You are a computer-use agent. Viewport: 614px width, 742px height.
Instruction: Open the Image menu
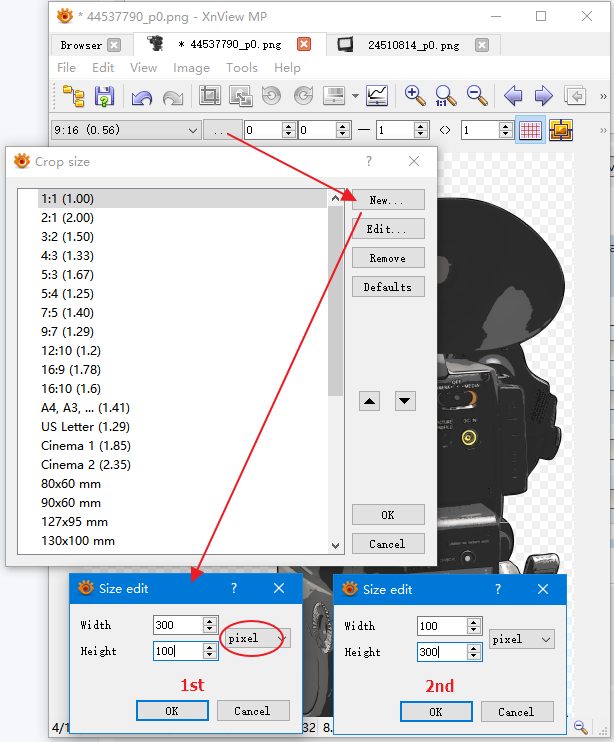191,68
